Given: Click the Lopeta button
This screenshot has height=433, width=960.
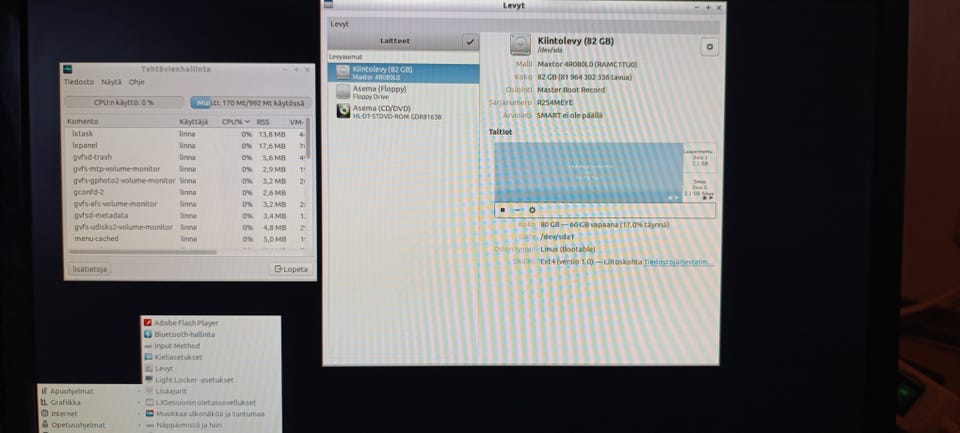Looking at the screenshot, I should pos(291,269).
